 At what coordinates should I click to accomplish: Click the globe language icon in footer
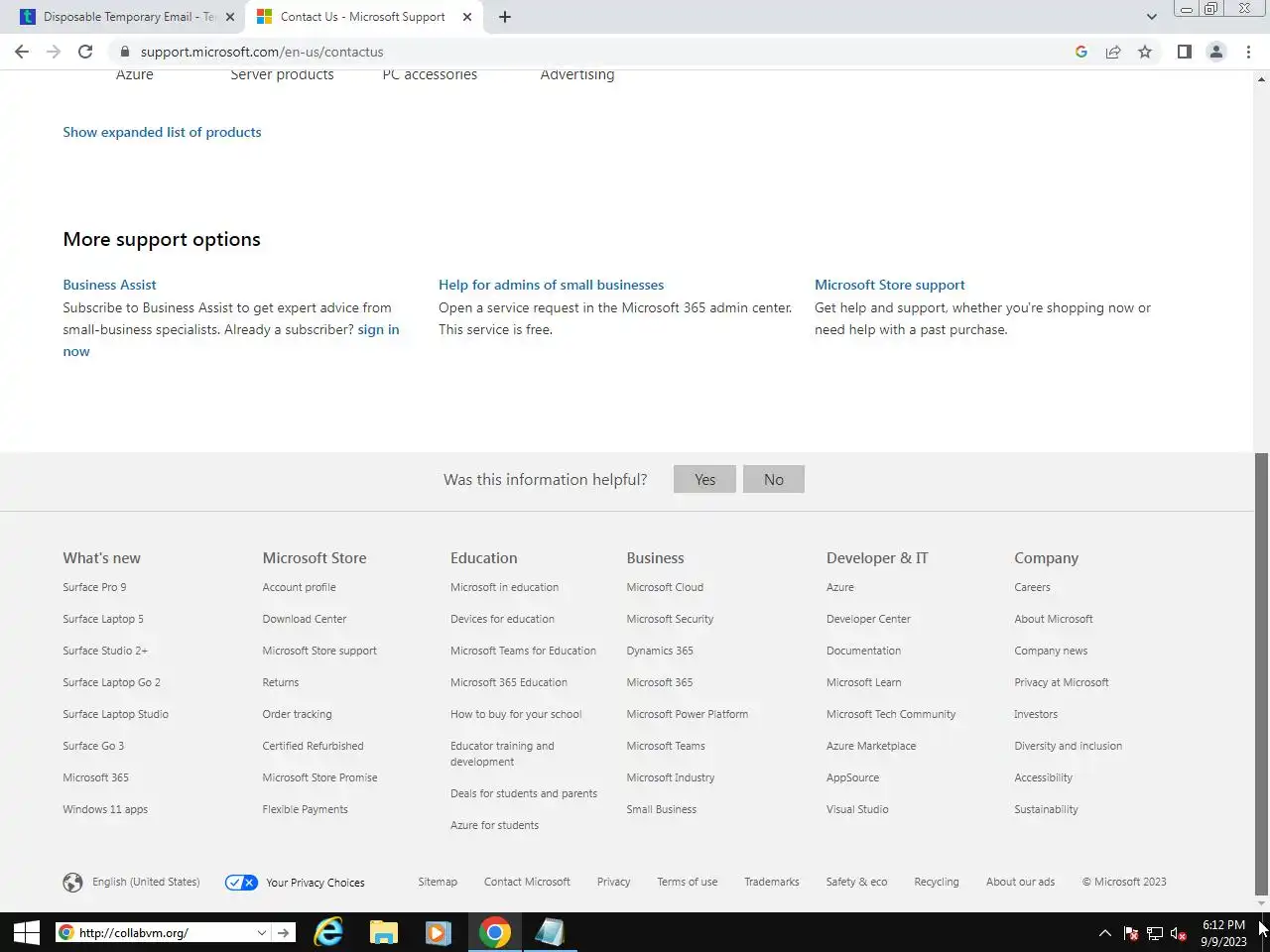pos(72,882)
